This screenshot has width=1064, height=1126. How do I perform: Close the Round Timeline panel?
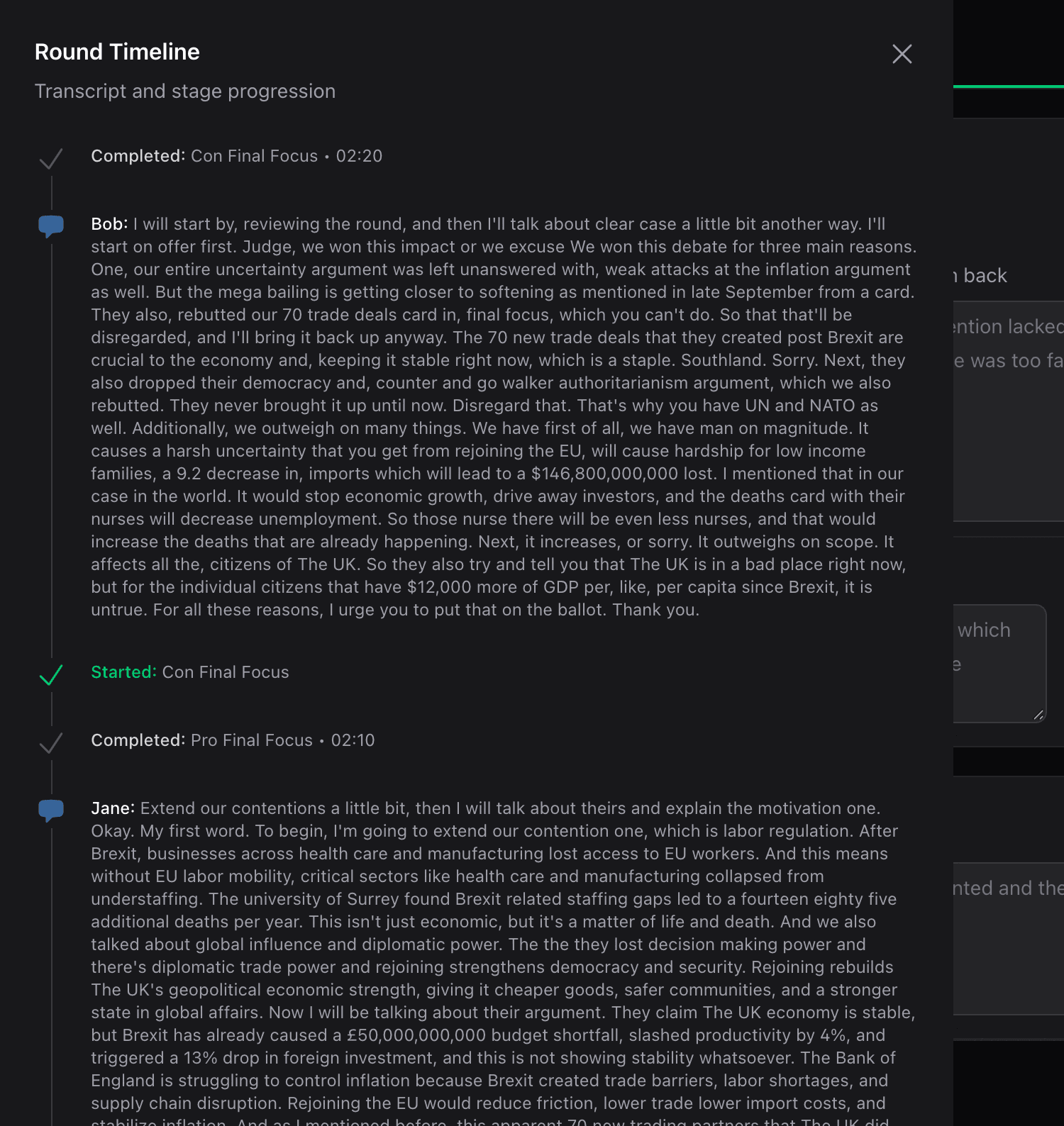click(x=902, y=54)
